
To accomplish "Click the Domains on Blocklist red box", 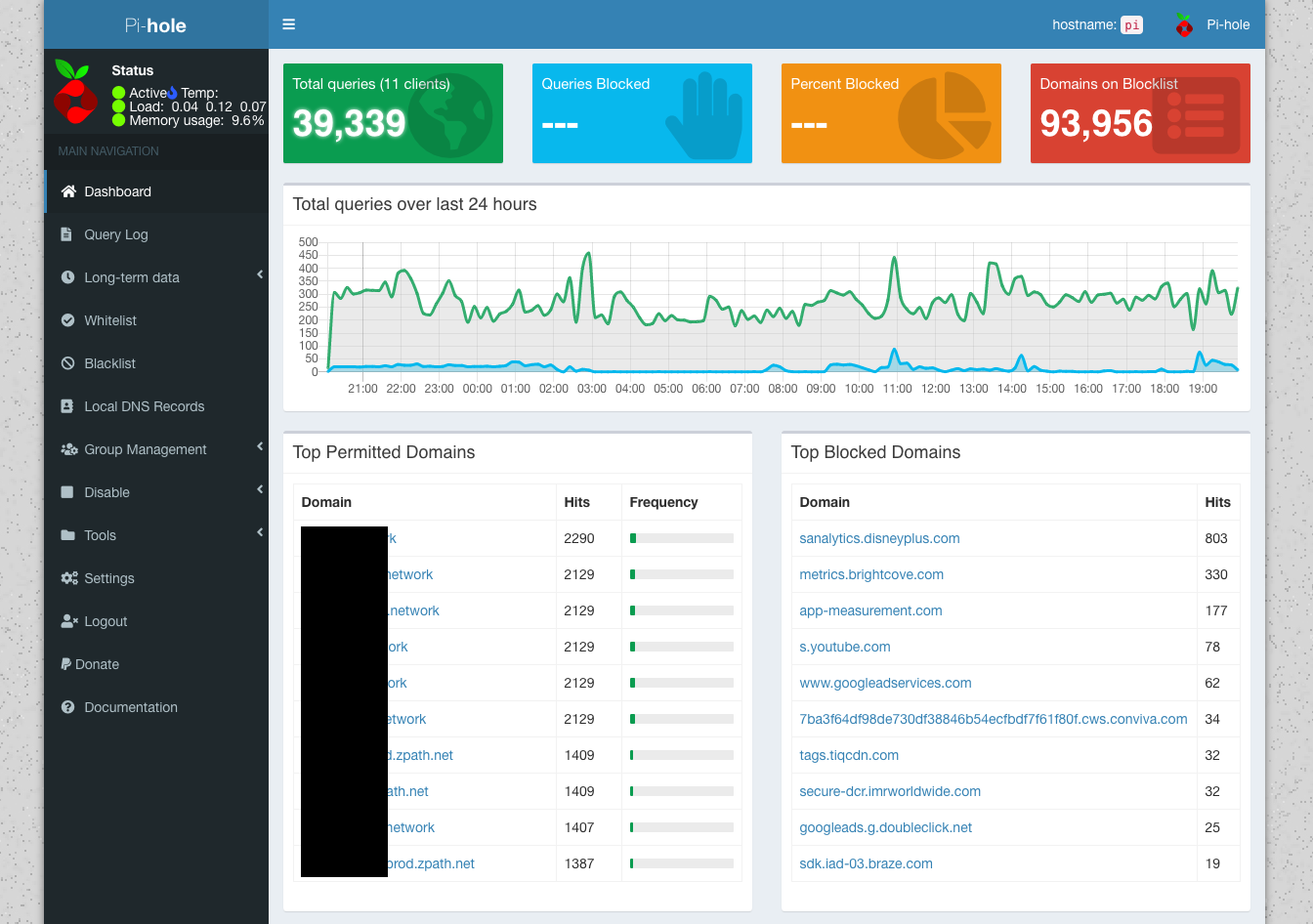I will tap(1140, 113).
